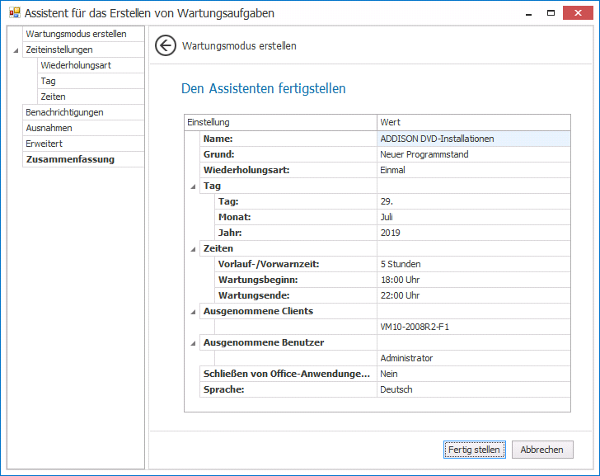Click the back arrow circle icon
600x476 pixels.
coord(165,46)
